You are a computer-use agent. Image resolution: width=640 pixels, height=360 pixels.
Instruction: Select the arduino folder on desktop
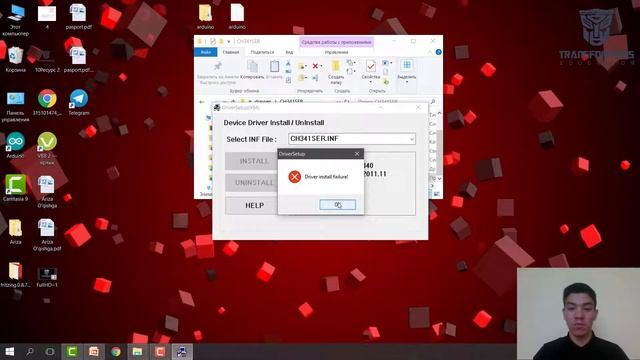[205, 16]
